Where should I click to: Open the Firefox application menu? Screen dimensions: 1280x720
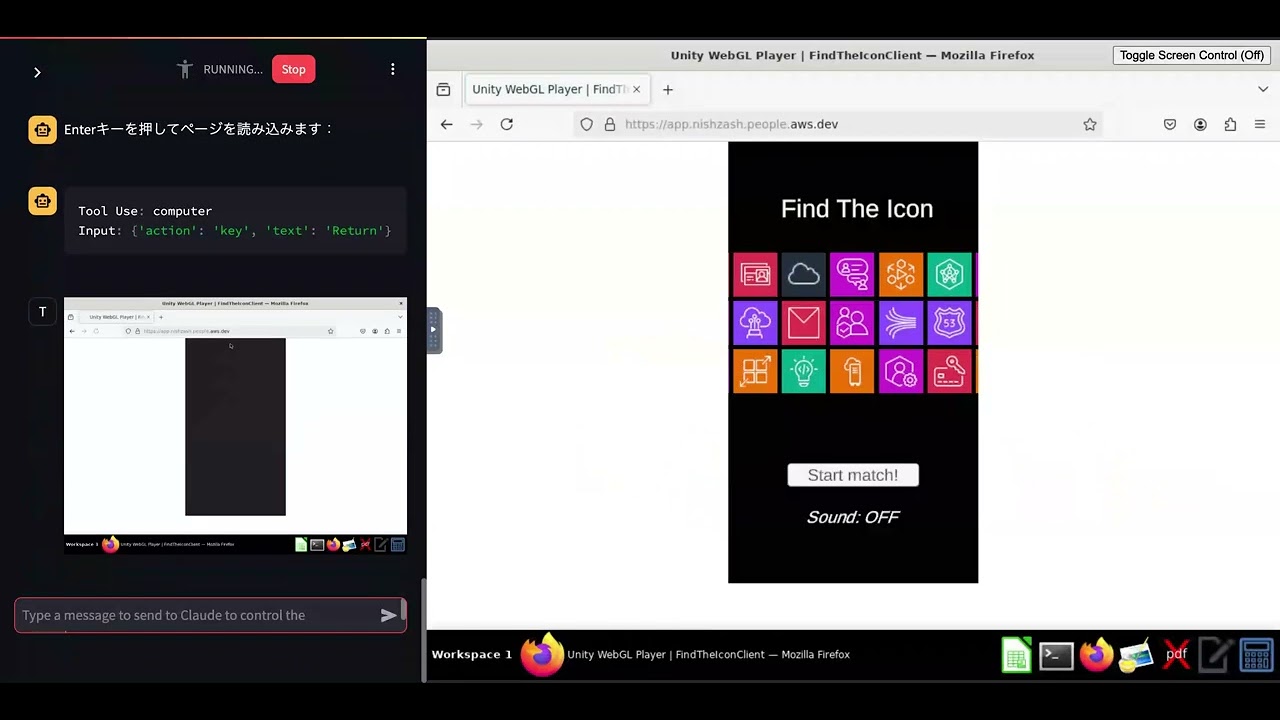1260,124
